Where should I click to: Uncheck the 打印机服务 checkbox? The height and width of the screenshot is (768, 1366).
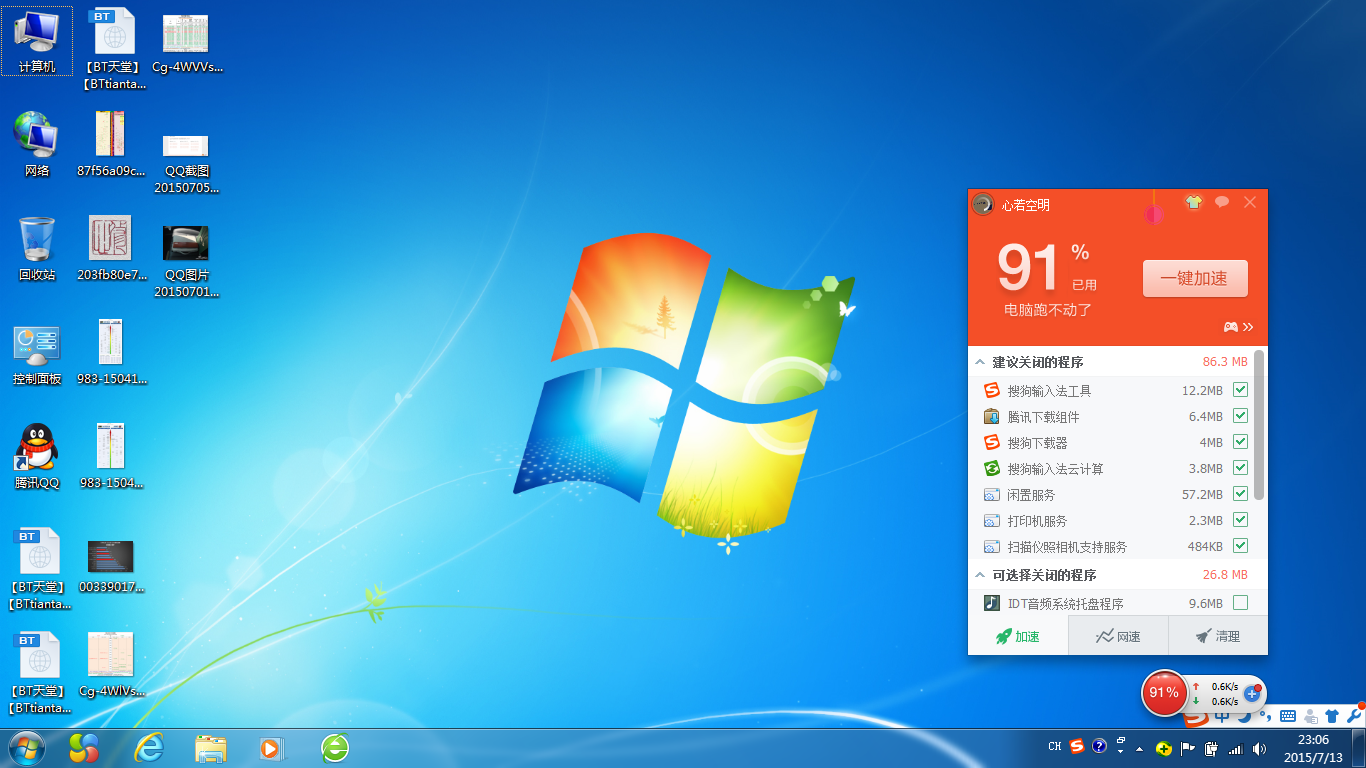(1240, 520)
